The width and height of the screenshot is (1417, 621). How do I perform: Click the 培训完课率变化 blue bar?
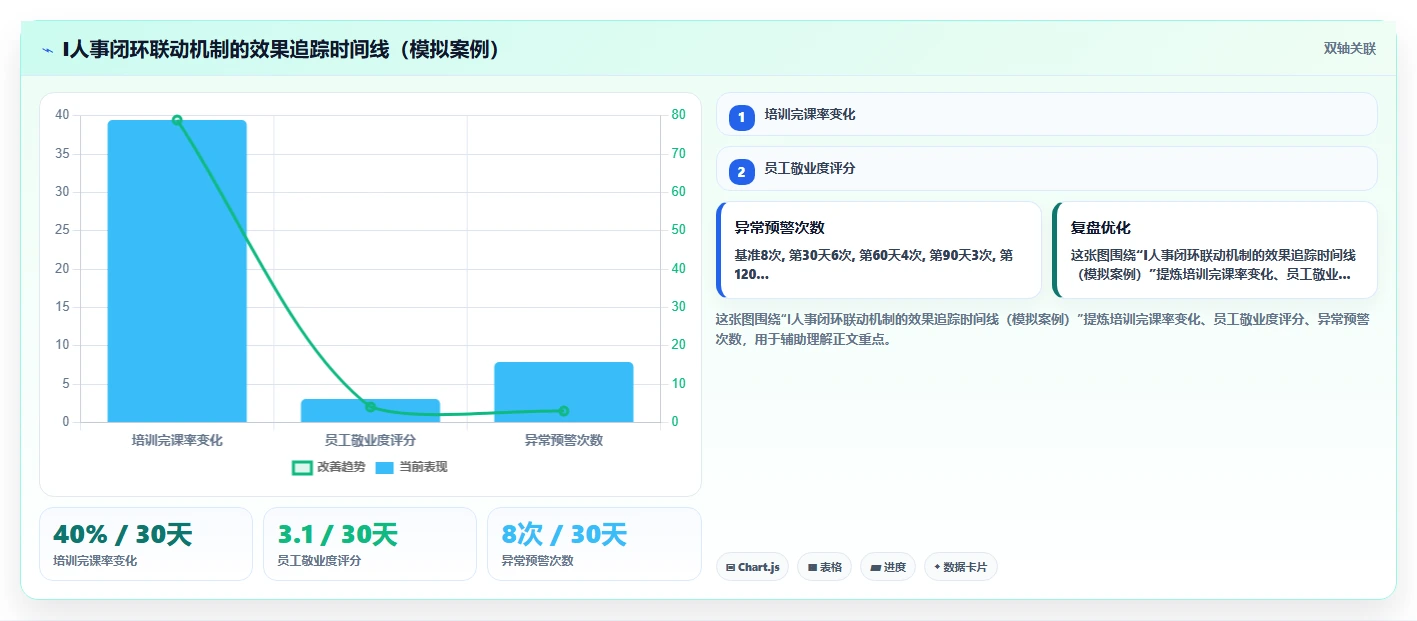click(177, 271)
